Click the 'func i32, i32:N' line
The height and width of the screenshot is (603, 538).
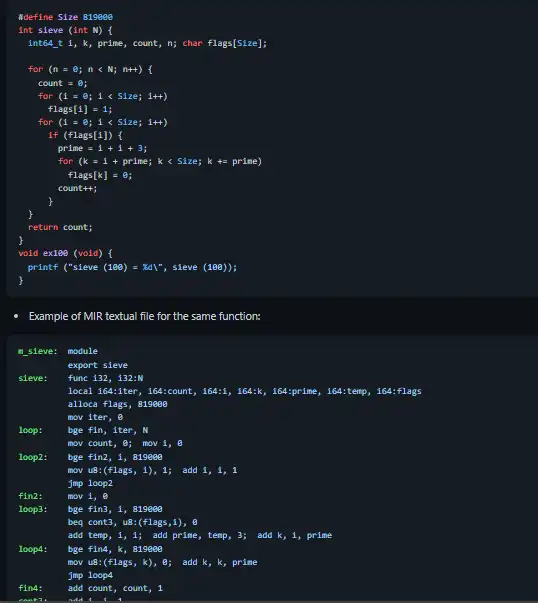click(105, 378)
